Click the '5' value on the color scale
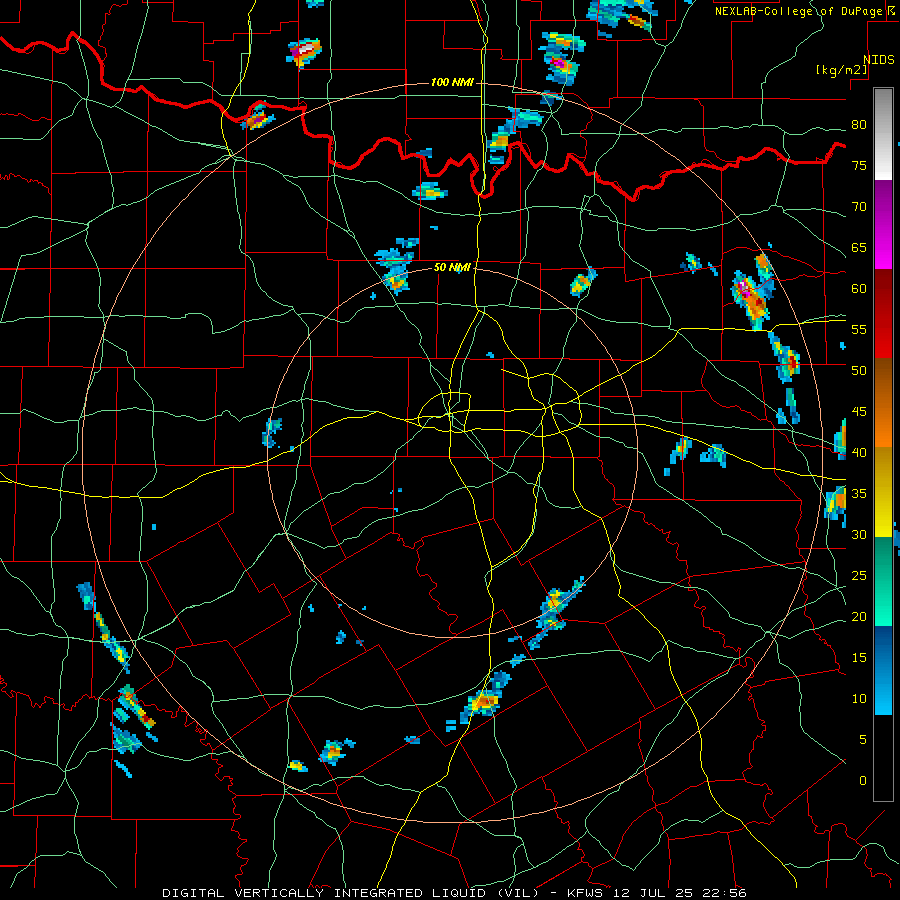The image size is (900, 900). 863,740
